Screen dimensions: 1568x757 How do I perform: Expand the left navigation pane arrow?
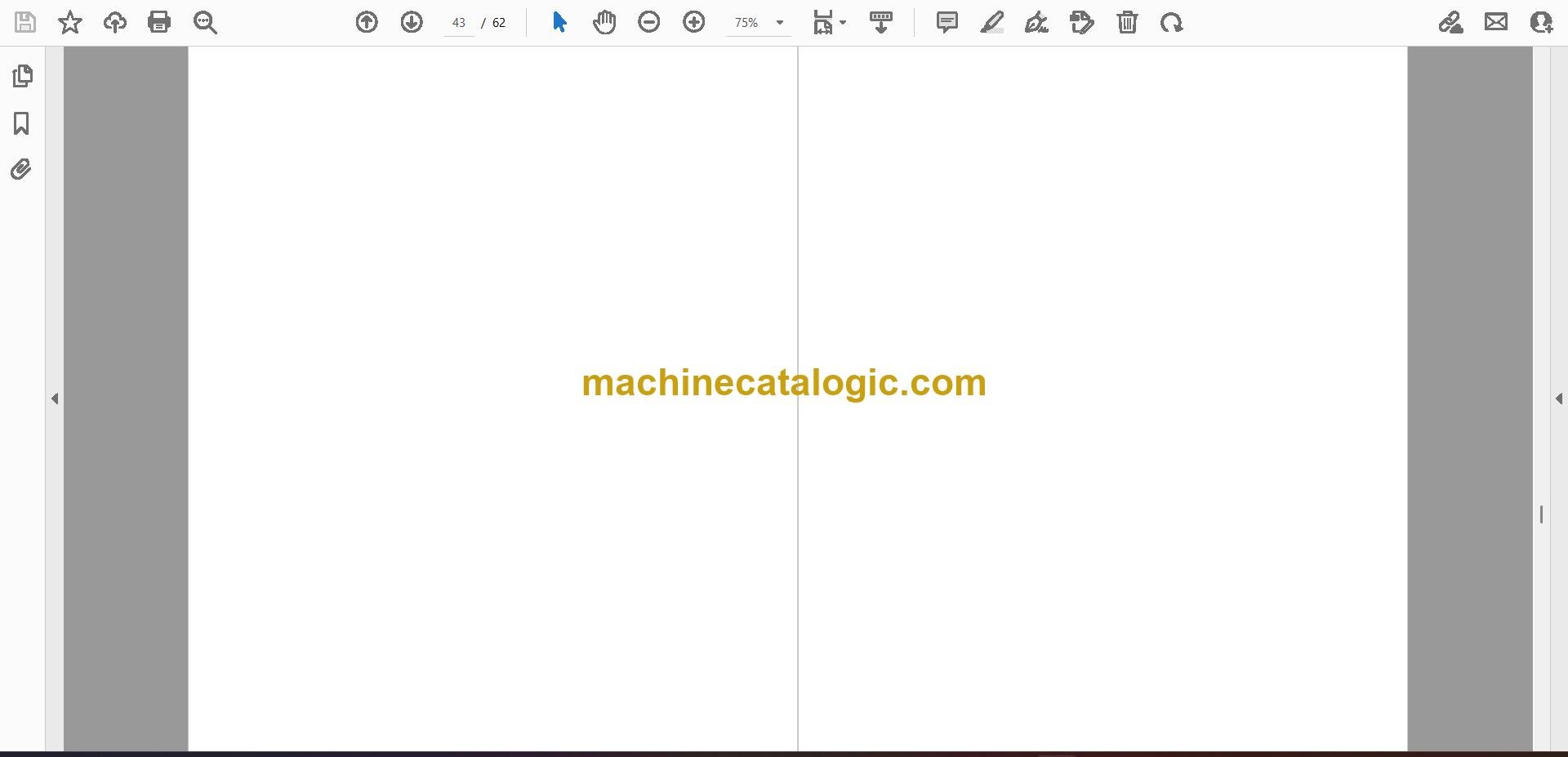55,399
